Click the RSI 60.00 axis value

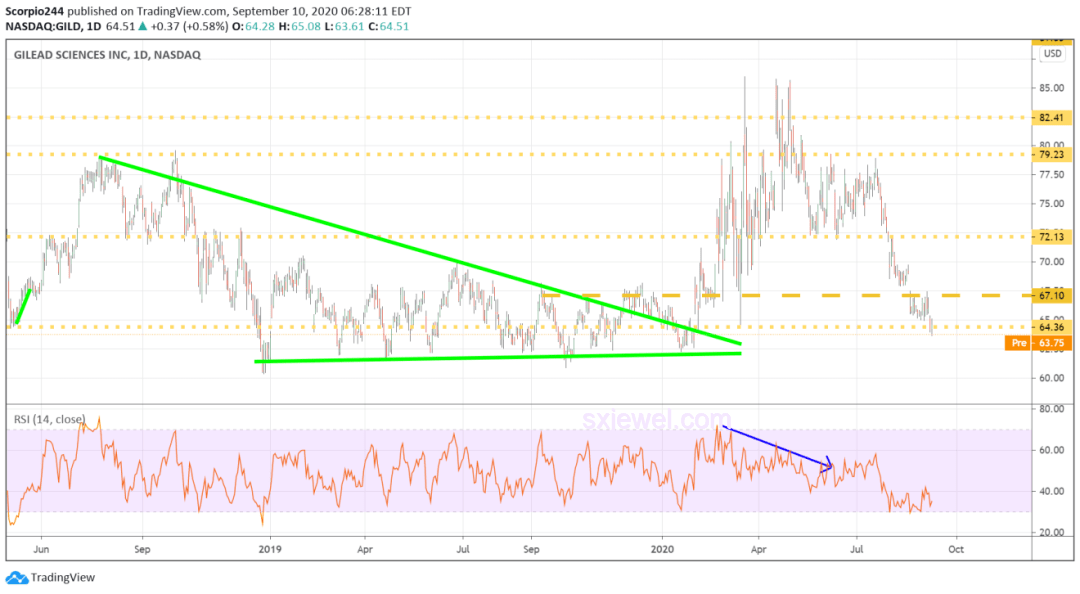pyautogui.click(x=1051, y=450)
